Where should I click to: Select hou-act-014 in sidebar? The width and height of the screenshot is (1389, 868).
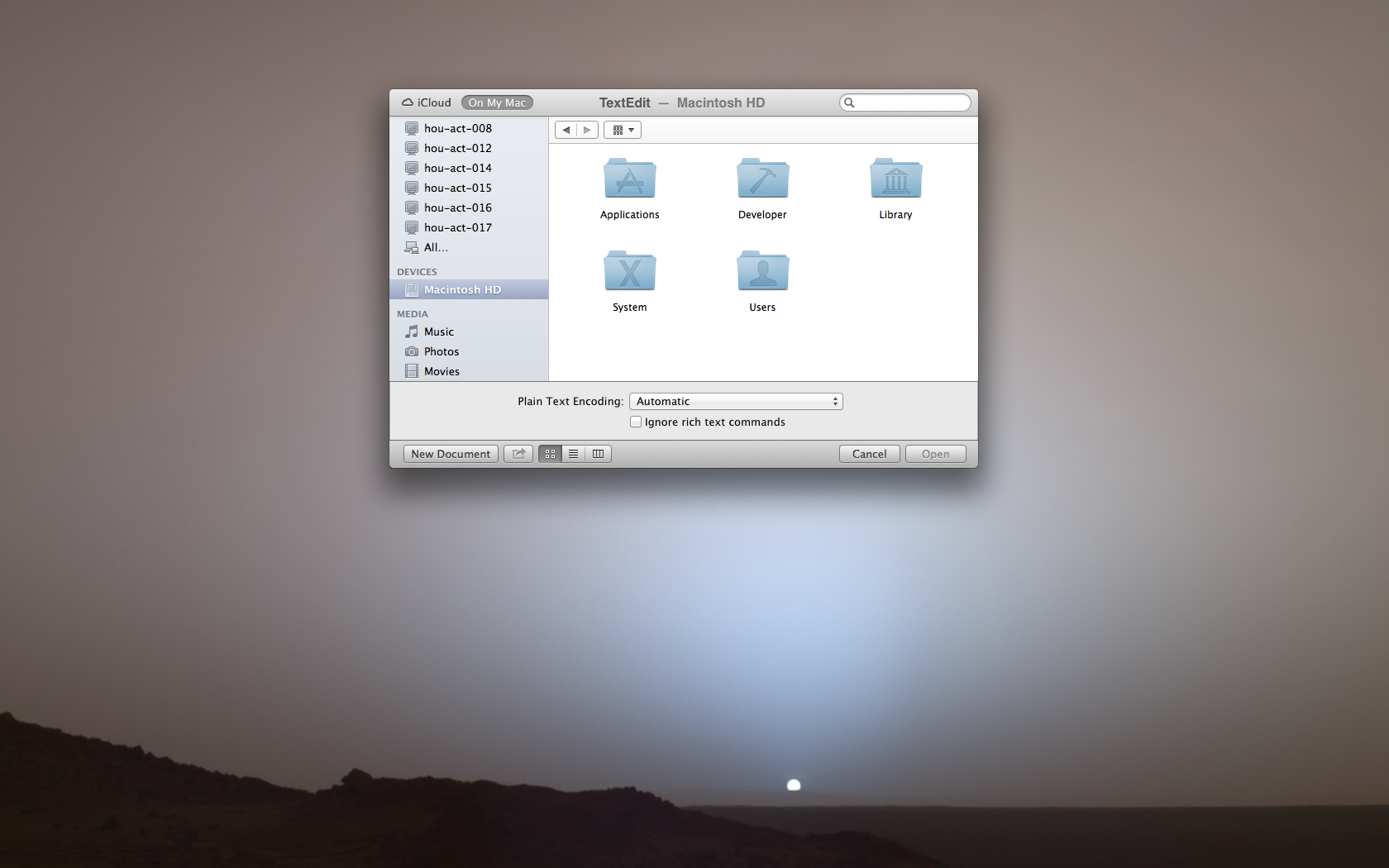pyautogui.click(x=469, y=168)
